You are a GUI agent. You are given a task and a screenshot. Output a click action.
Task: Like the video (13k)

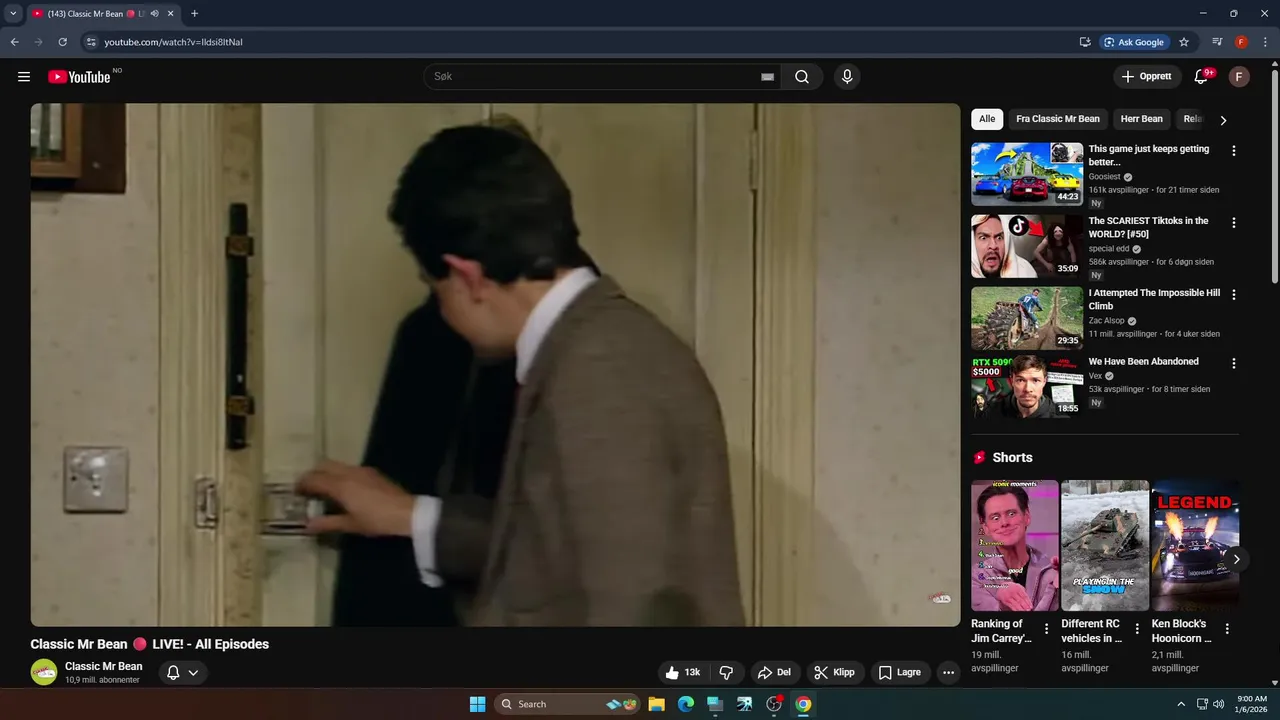(x=684, y=673)
